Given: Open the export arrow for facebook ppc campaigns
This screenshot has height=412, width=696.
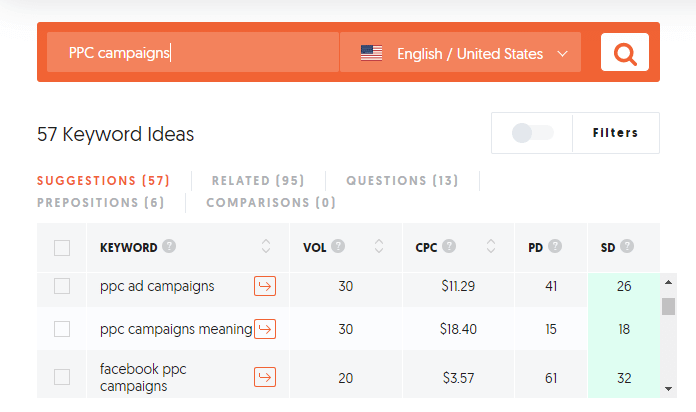Looking at the screenshot, I should [x=265, y=377].
